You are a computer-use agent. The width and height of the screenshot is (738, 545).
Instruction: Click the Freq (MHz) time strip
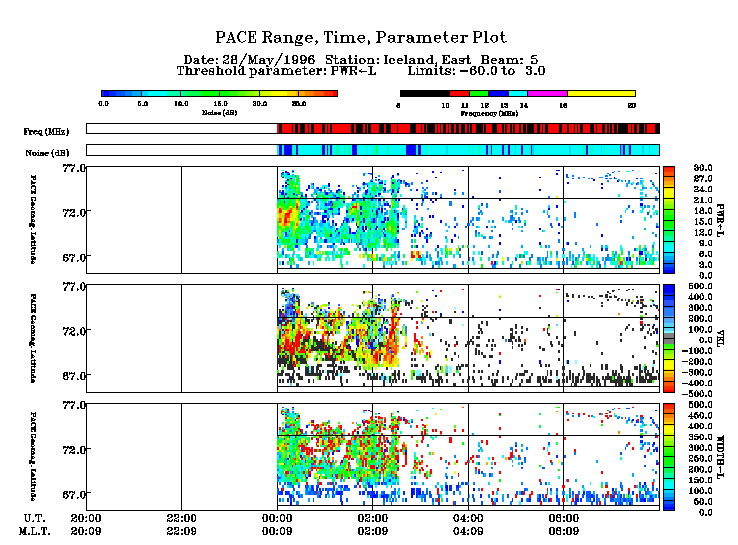coord(372,128)
